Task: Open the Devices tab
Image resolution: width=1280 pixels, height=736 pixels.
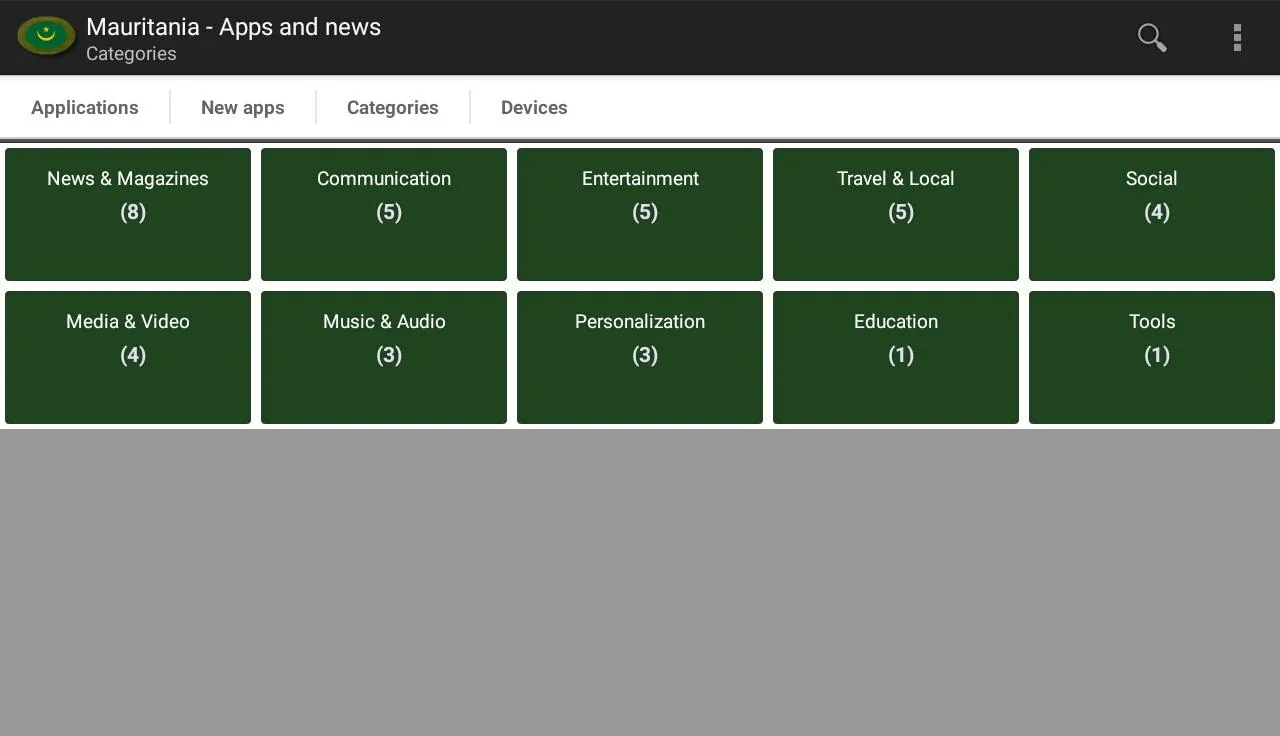Action: (534, 107)
